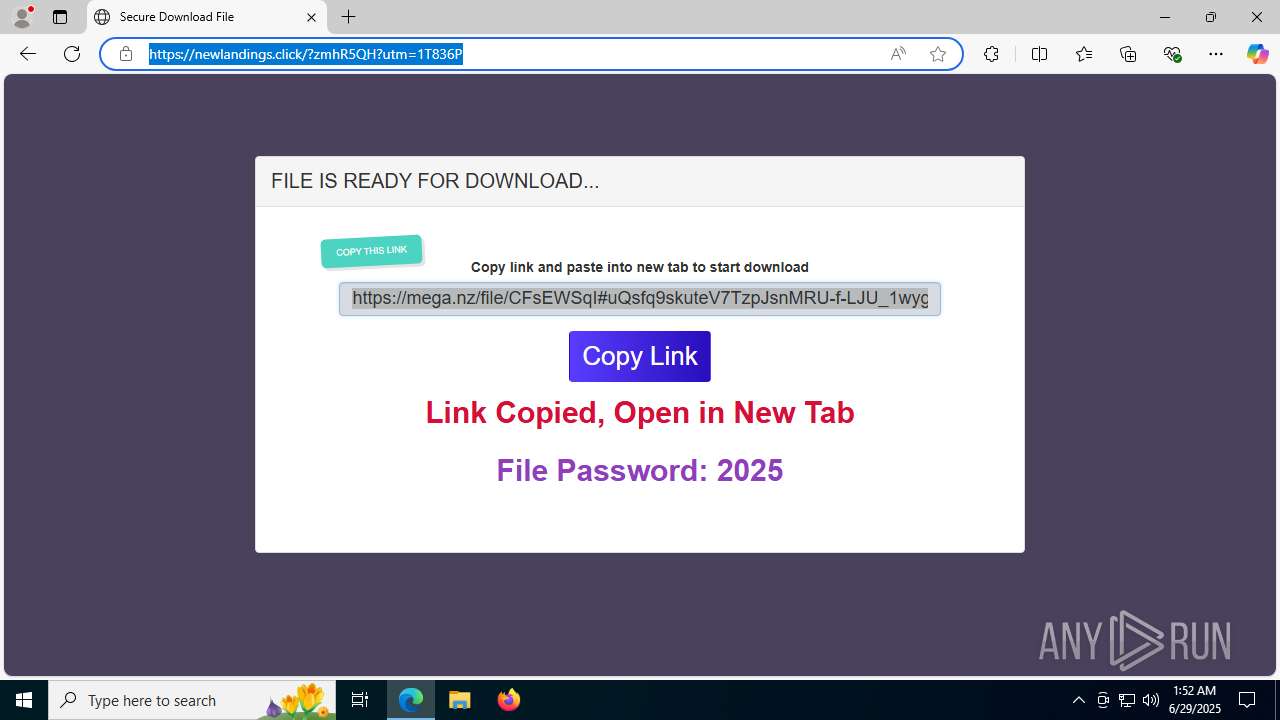Open File Explorer from taskbar

pos(460,700)
